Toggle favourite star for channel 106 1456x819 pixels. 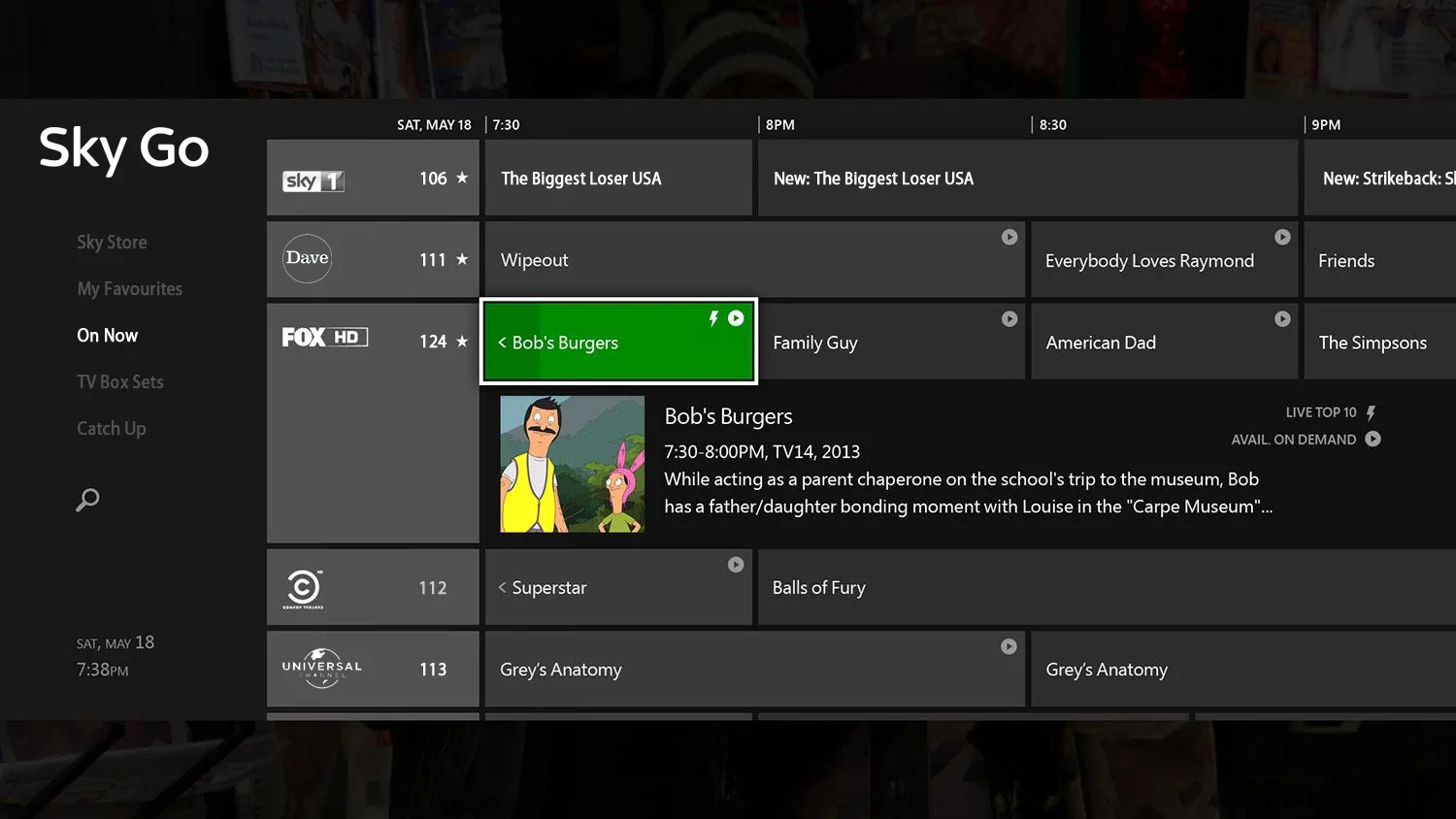(462, 178)
